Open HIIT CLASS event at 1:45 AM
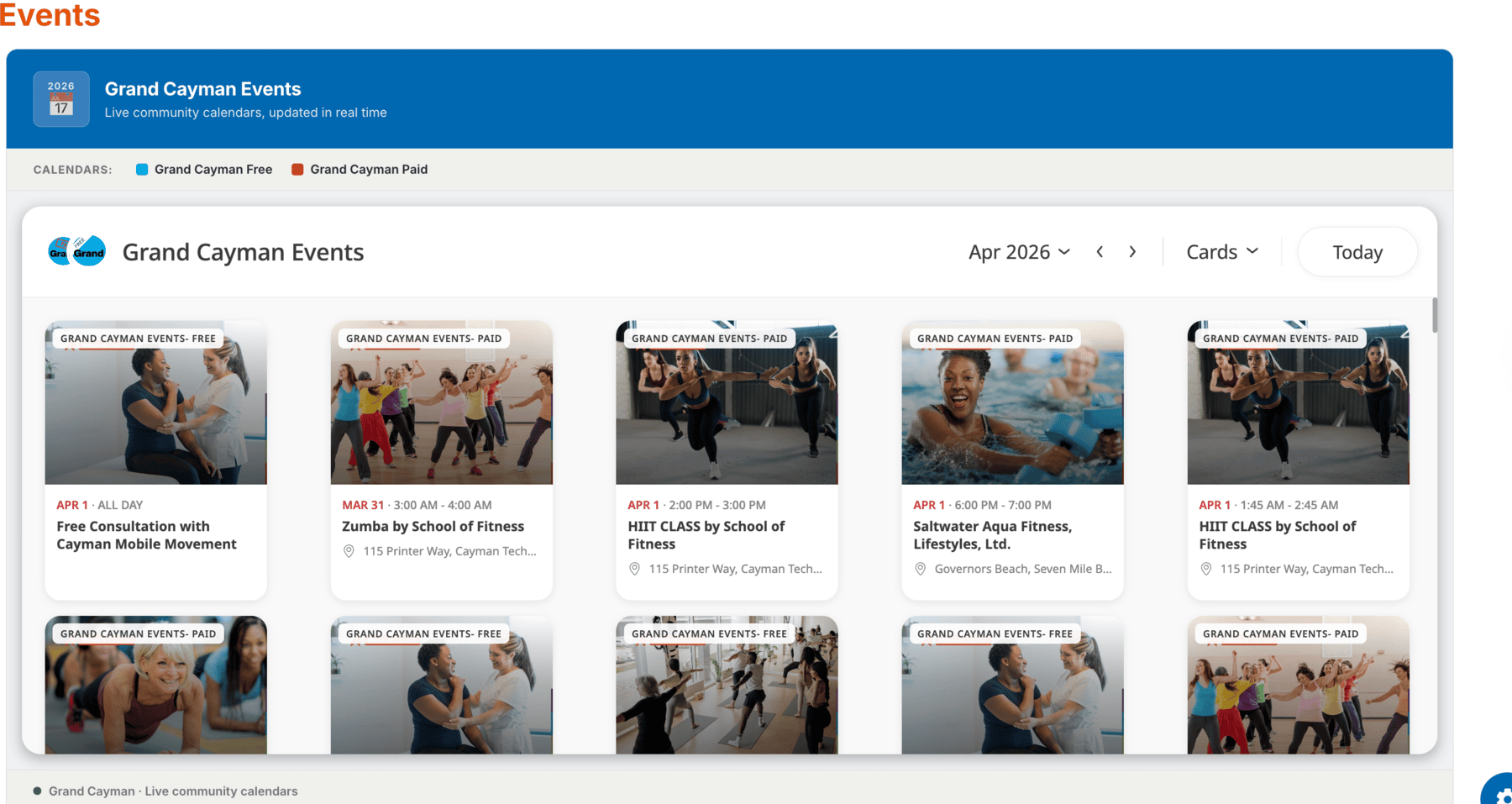This screenshot has width=1512, height=804. point(1277,535)
